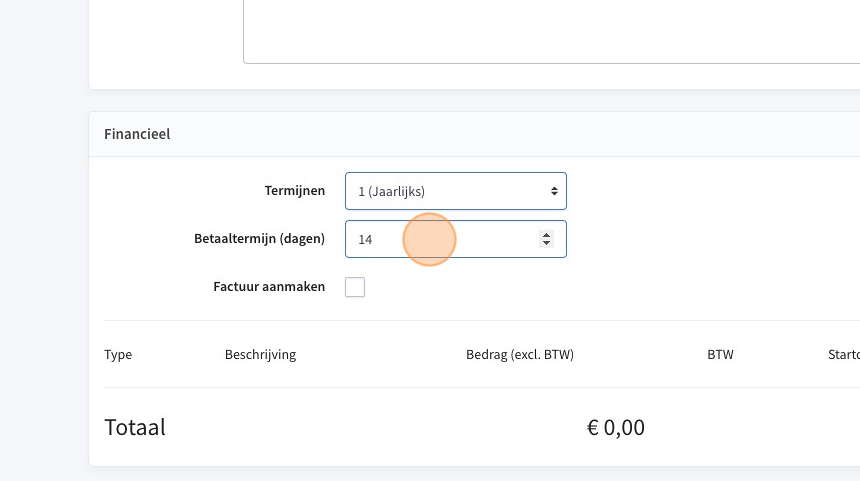Click the Factuur aanmaken label

269,286
